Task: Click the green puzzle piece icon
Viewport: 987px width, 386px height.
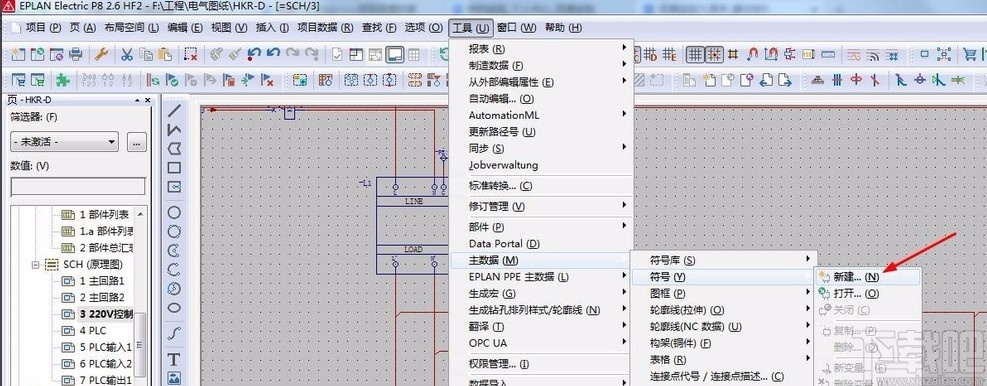Action: coord(62,80)
